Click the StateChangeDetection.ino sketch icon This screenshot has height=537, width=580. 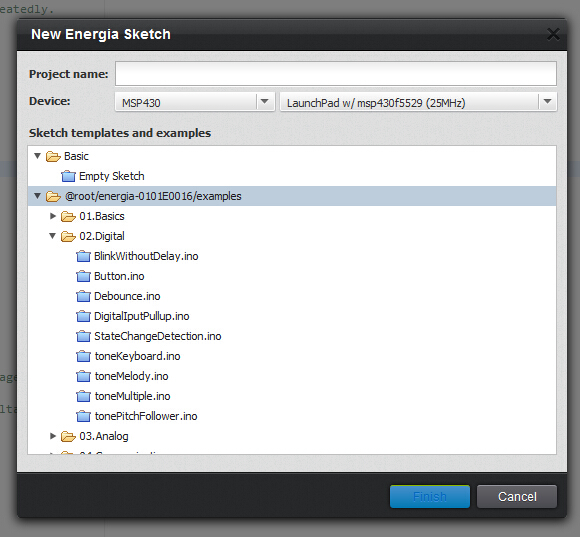coord(83,336)
